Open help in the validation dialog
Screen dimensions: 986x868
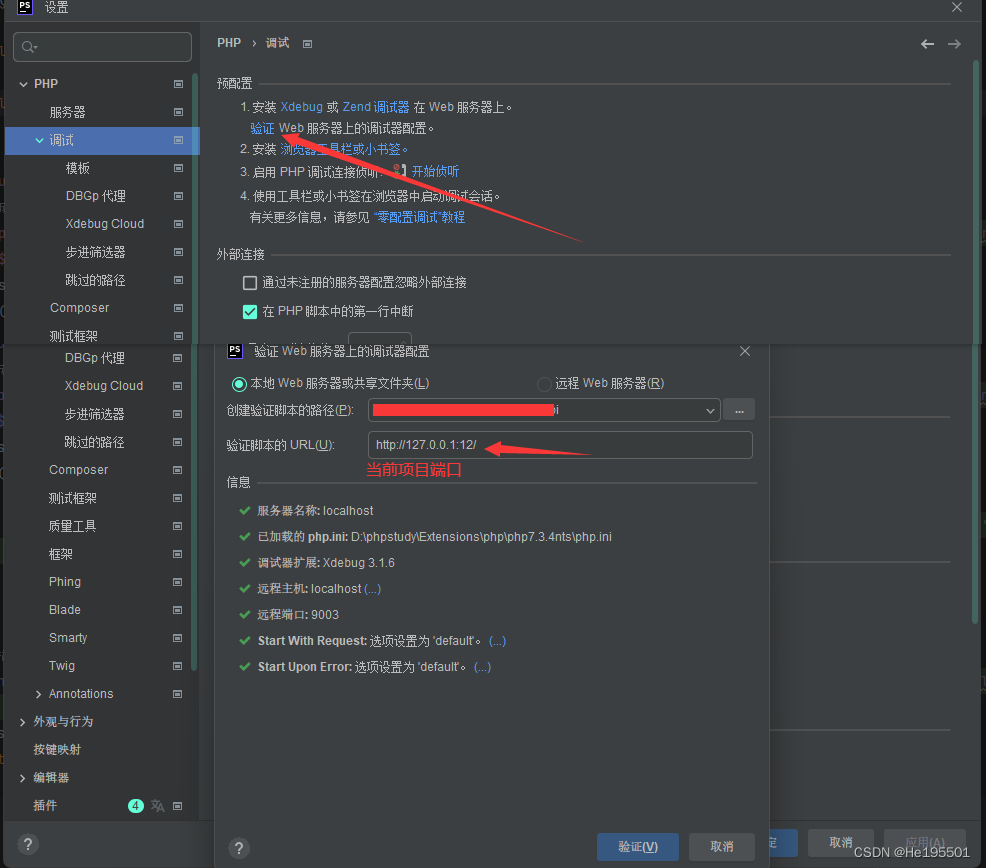click(x=239, y=848)
